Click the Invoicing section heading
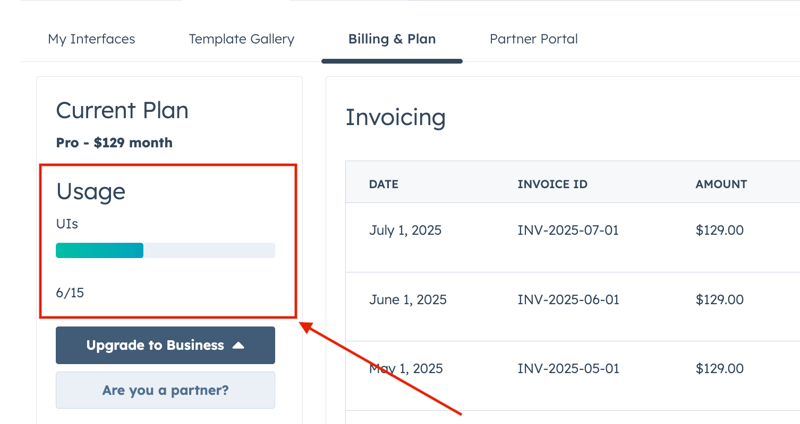The width and height of the screenshot is (800, 424). pyautogui.click(x=395, y=117)
